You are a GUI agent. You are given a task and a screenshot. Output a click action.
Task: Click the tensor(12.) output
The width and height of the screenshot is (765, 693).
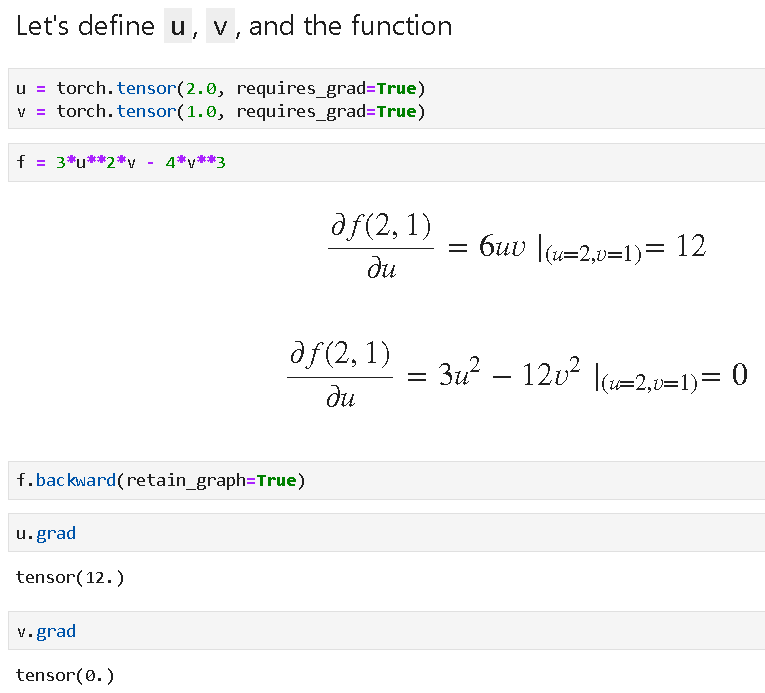pos(70,577)
